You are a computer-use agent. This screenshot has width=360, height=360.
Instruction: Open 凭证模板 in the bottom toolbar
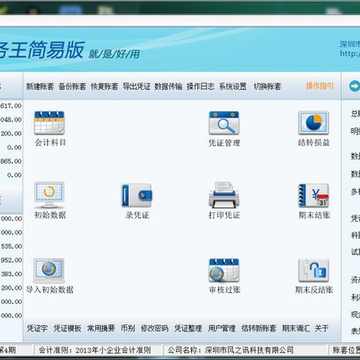coord(67,328)
